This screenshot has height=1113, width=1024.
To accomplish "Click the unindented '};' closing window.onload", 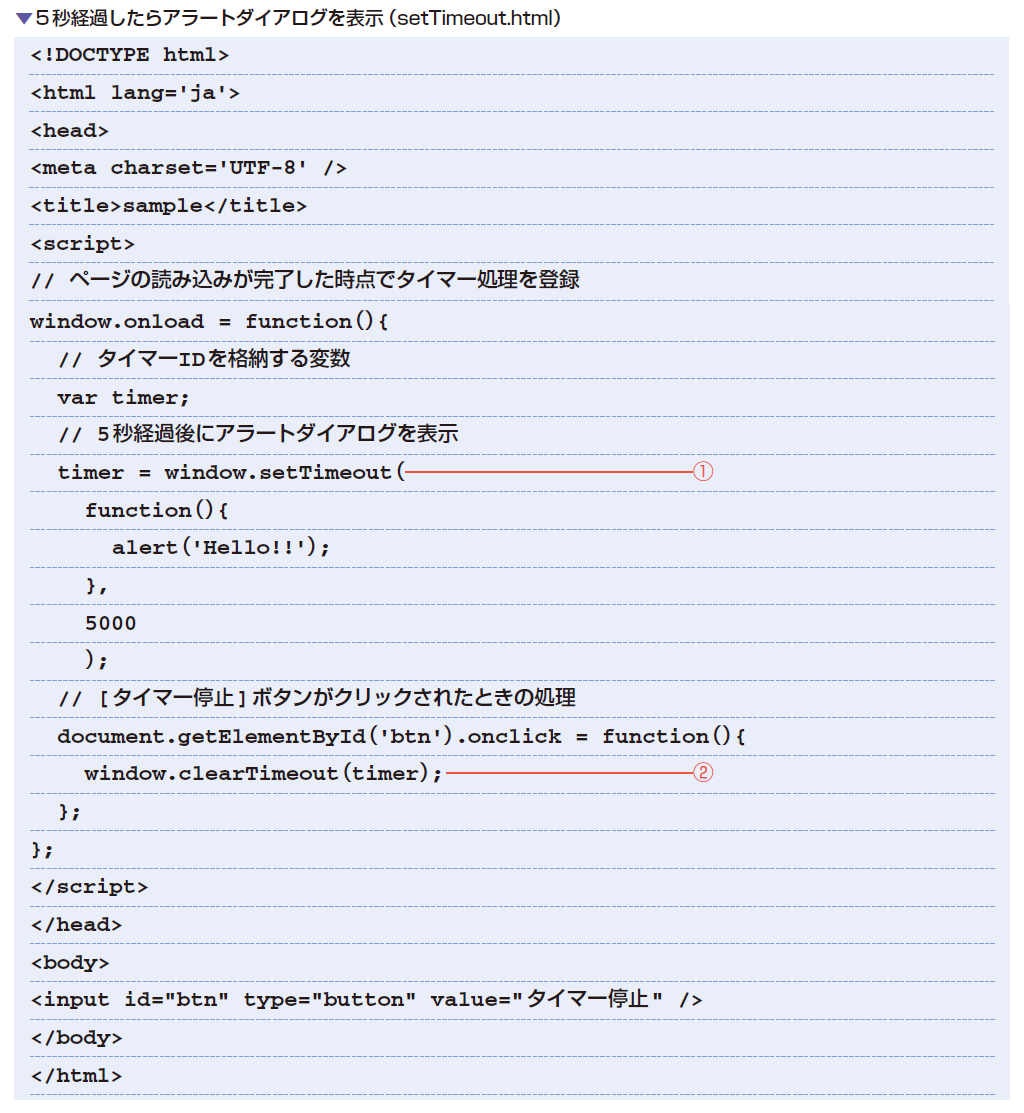I will click(42, 850).
